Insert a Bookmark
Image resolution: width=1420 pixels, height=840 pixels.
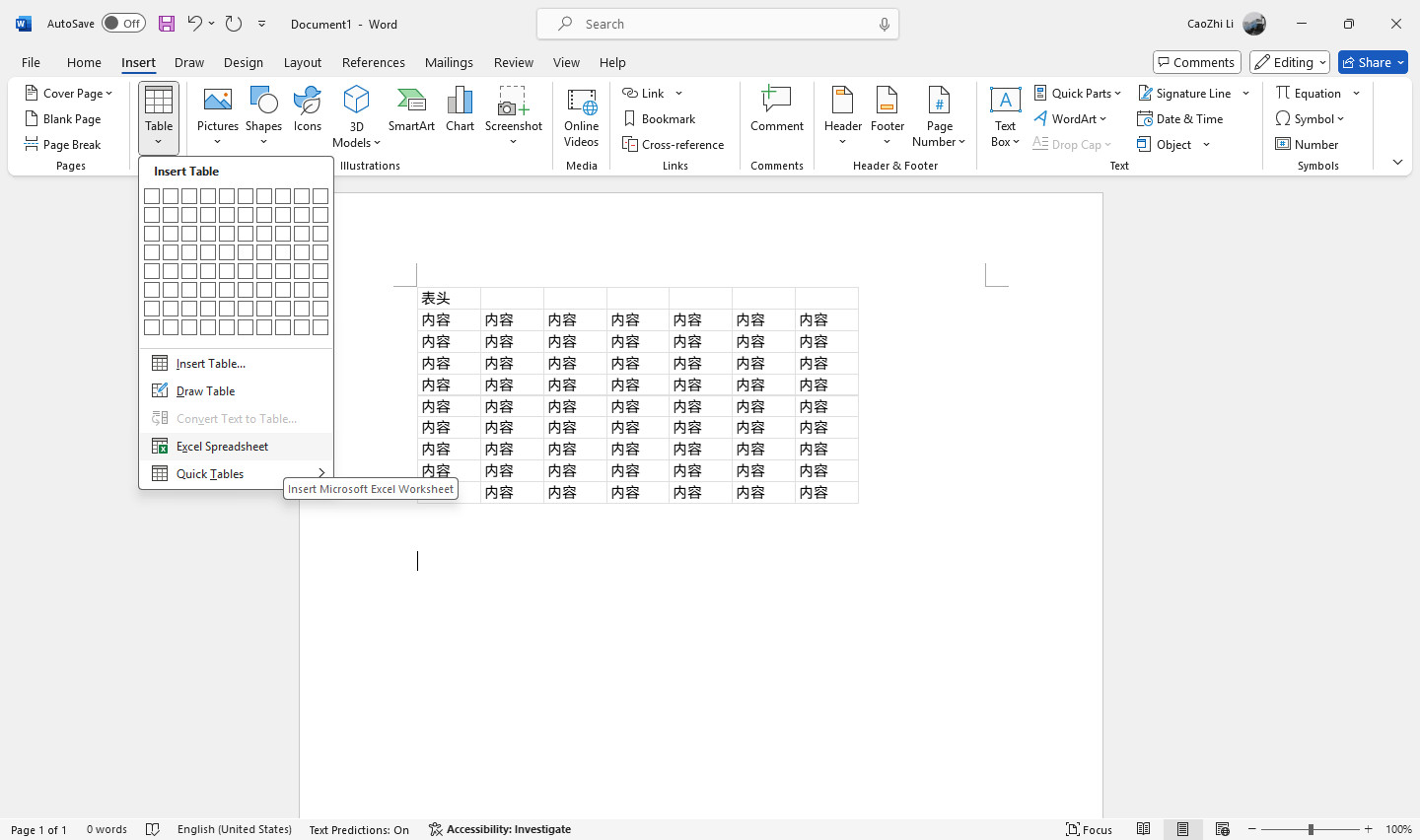tap(660, 118)
